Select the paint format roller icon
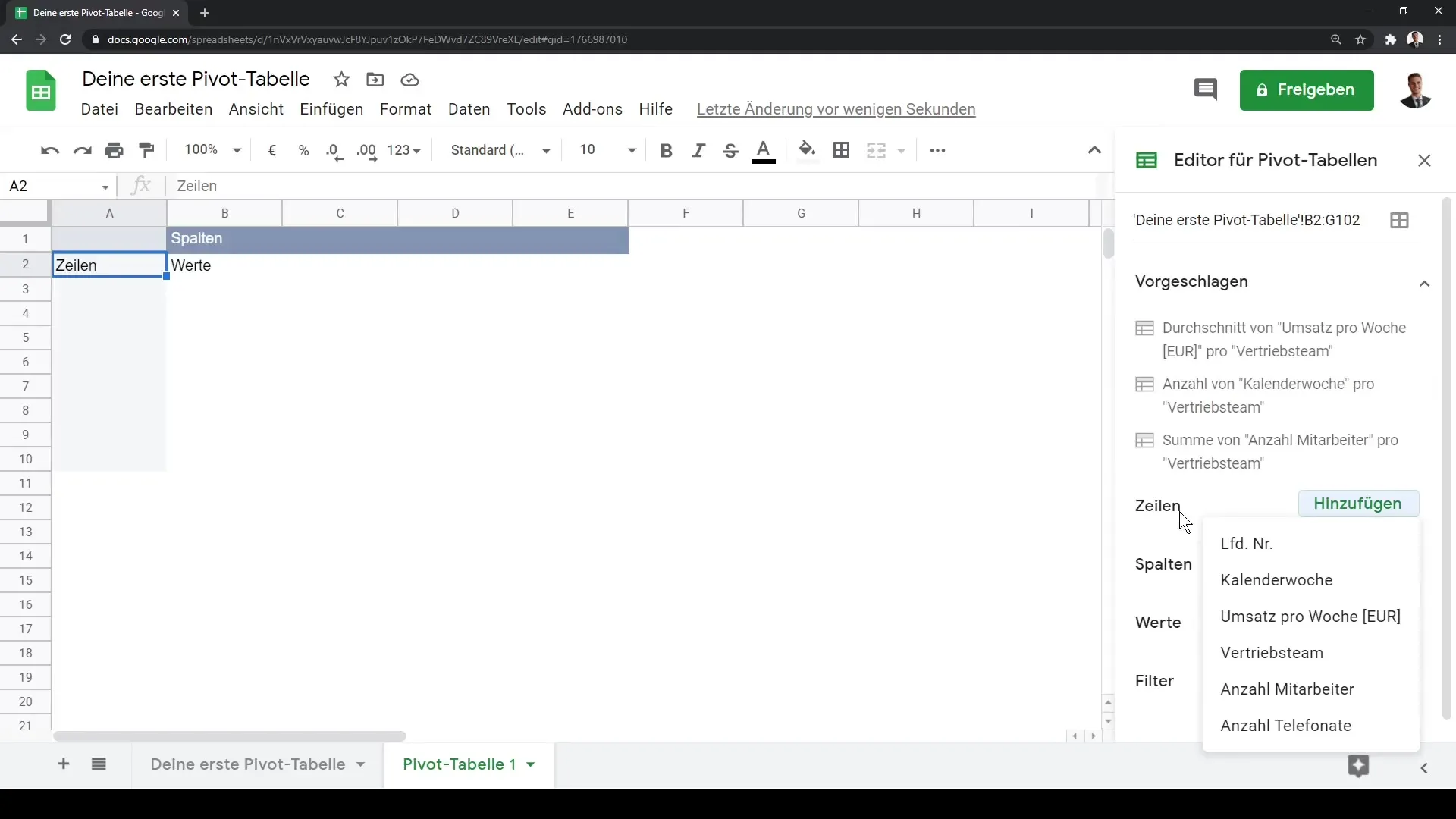 pyautogui.click(x=147, y=150)
